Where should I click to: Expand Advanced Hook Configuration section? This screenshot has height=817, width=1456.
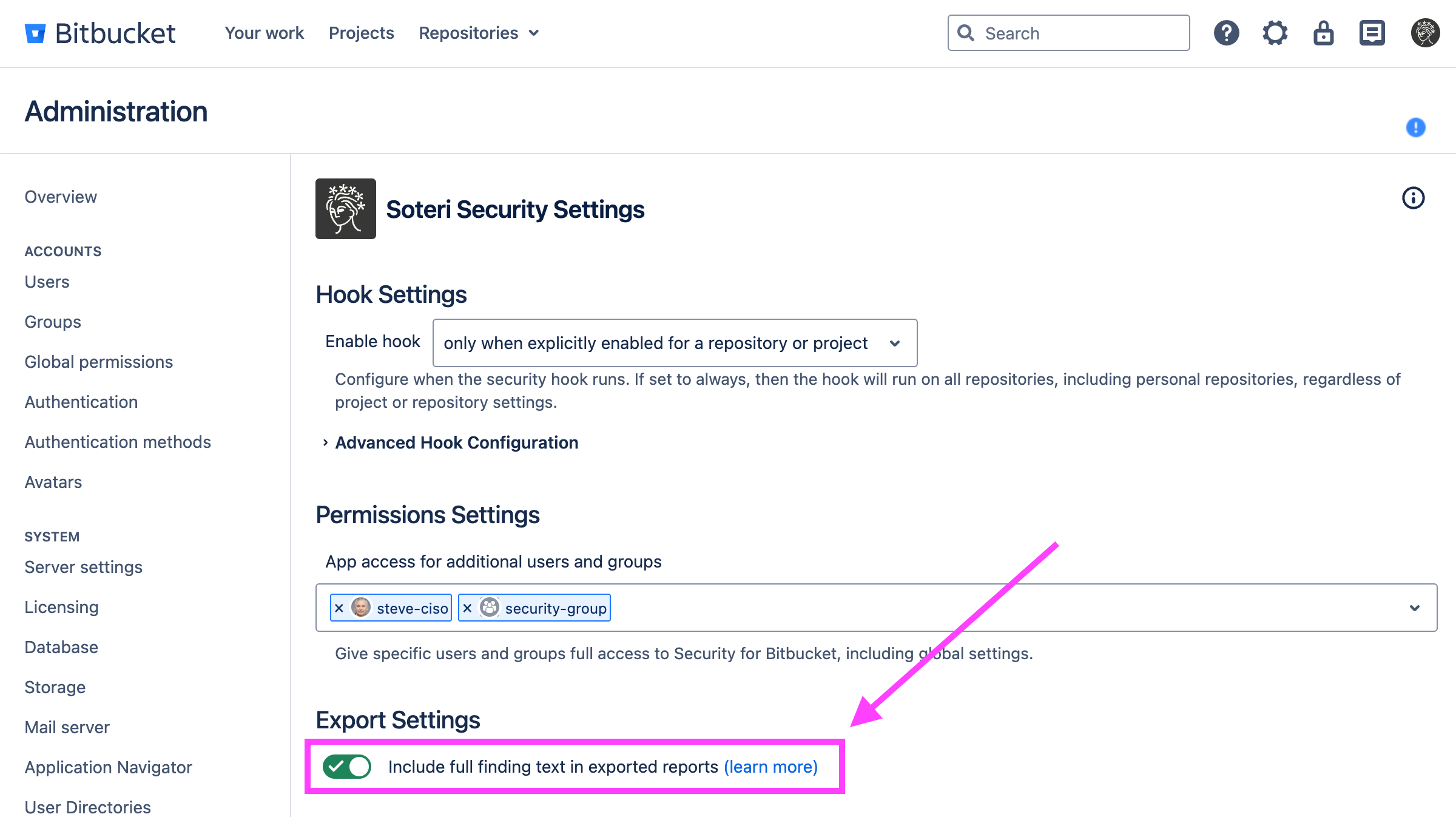(456, 442)
